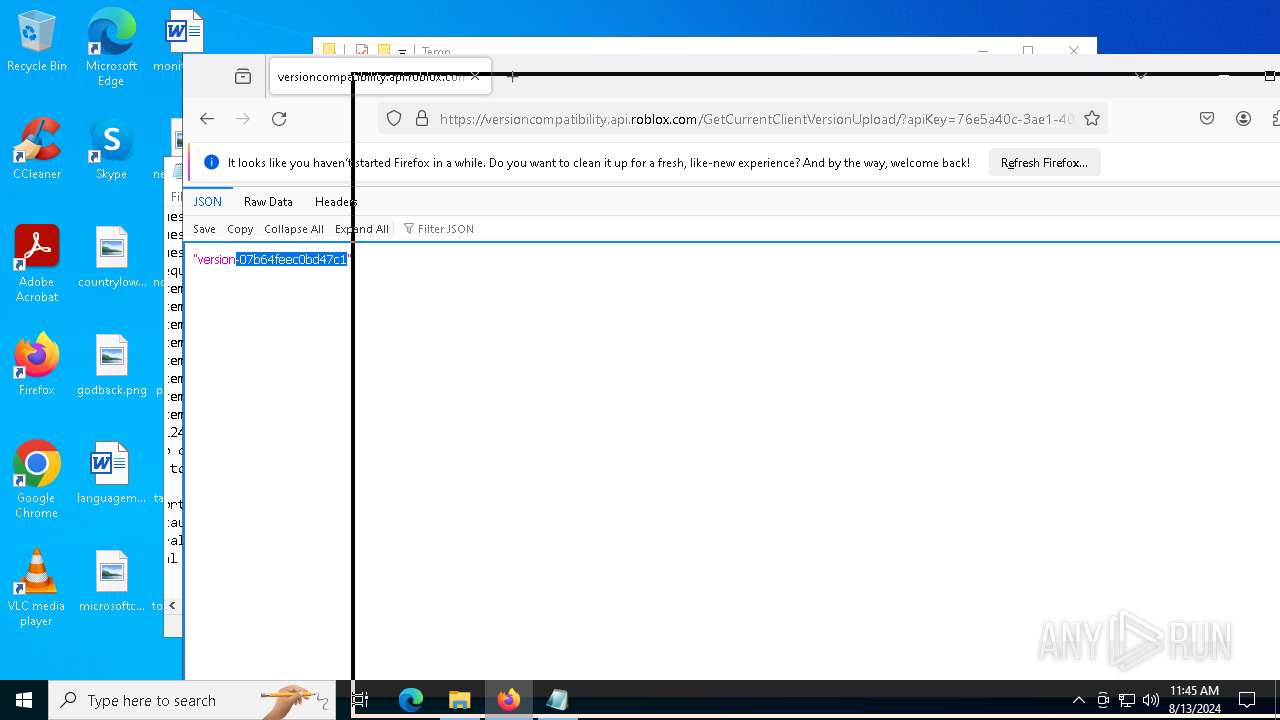
Task: Open Edge from the taskbar
Action: [411, 700]
